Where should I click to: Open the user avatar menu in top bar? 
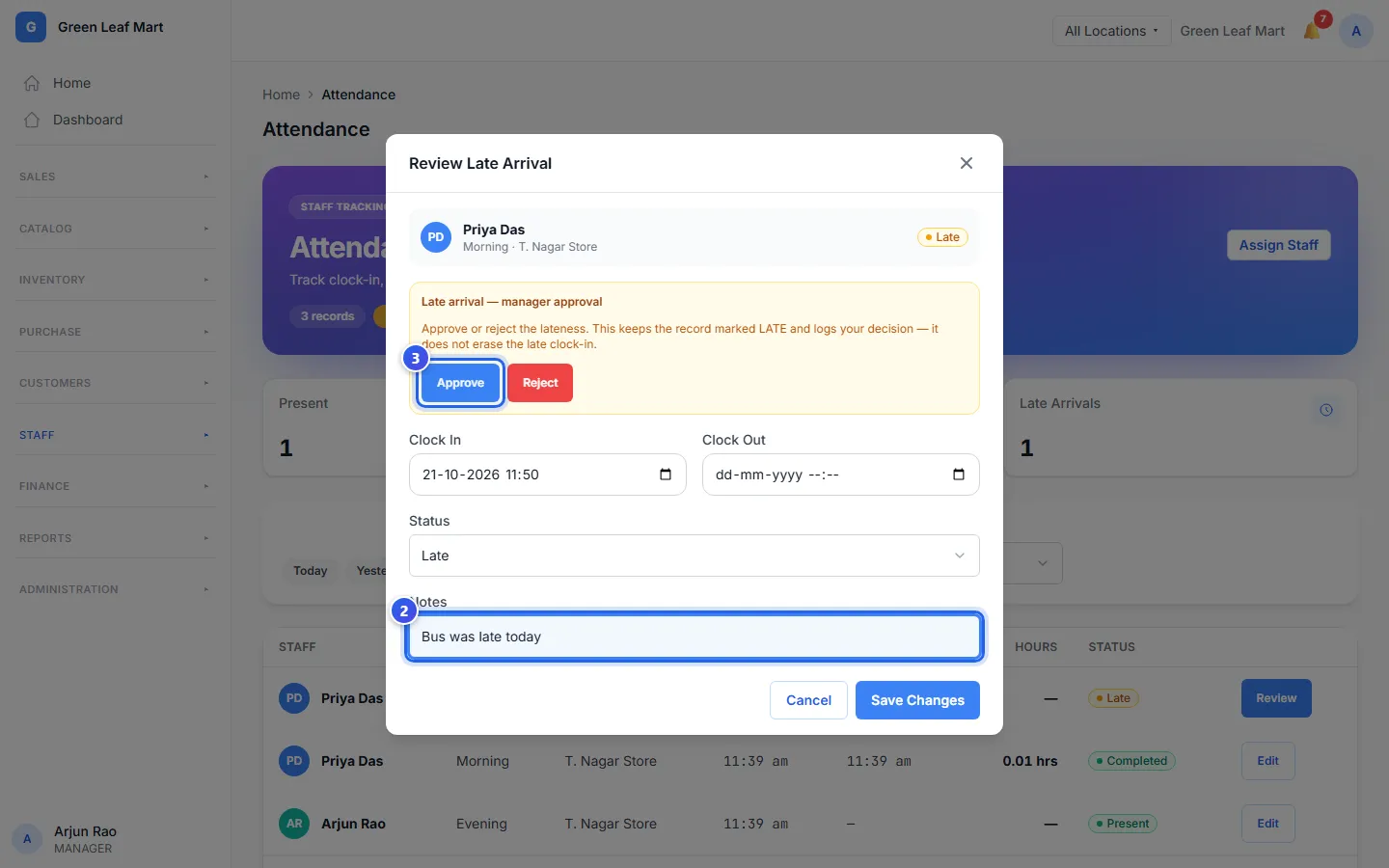[x=1356, y=31]
